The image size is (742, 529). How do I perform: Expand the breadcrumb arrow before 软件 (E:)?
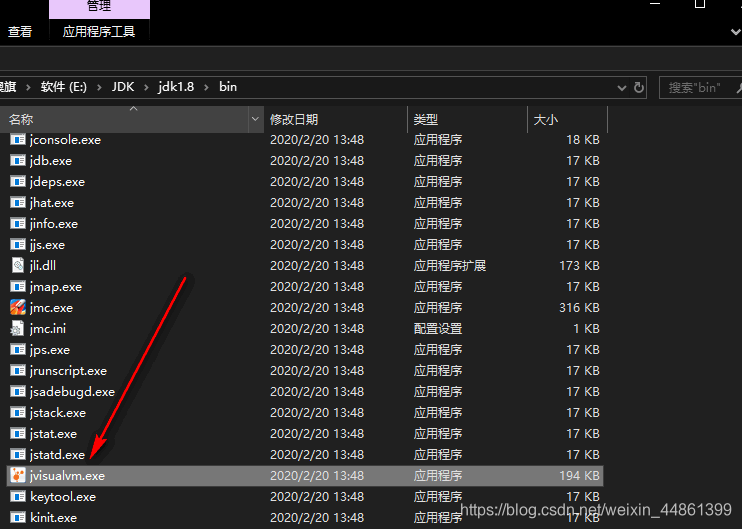pyautogui.click(x=28, y=88)
